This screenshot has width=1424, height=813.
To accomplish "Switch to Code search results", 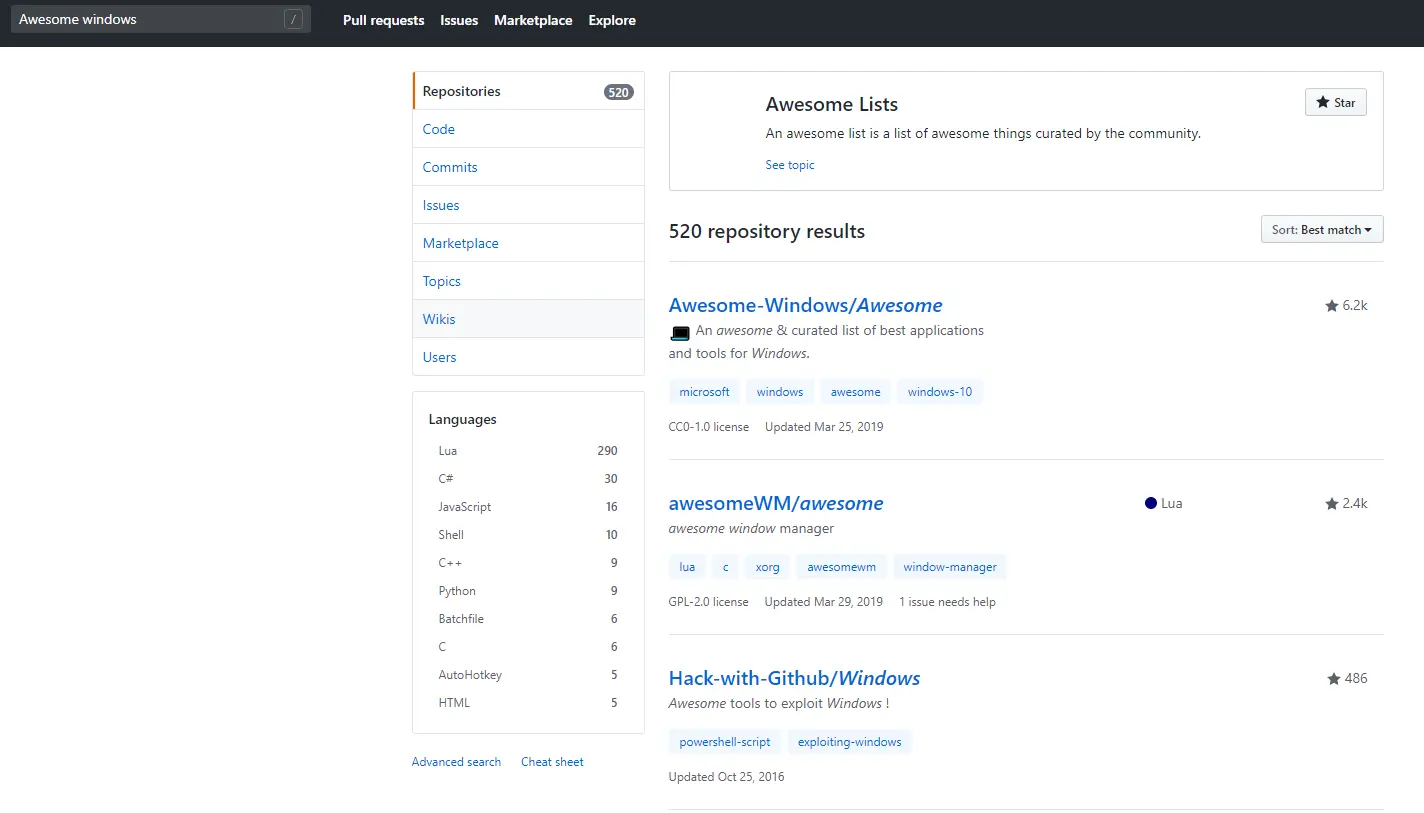I will 528,129.
